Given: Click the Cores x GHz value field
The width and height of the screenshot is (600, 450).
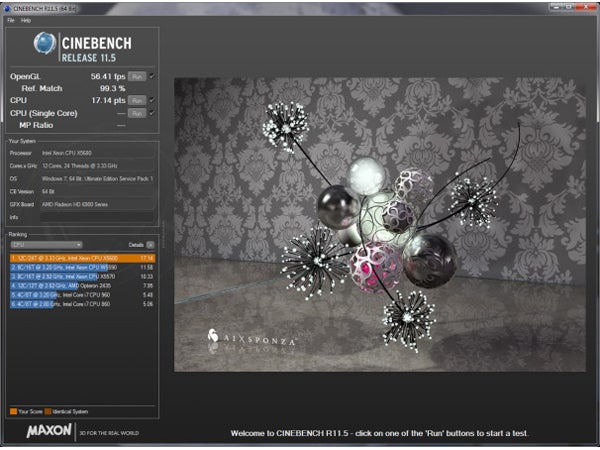Looking at the screenshot, I should (98, 166).
